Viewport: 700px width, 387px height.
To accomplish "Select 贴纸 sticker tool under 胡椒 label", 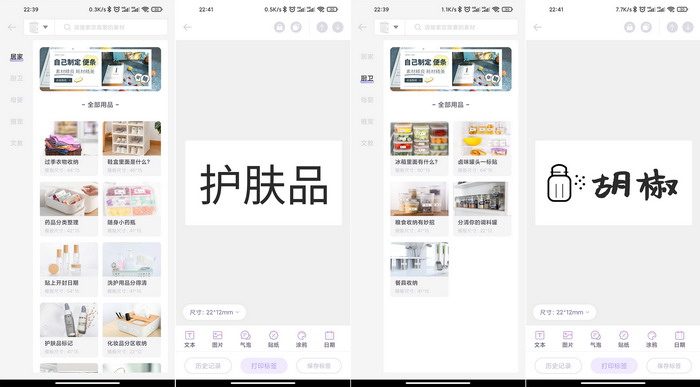I will 624,339.
